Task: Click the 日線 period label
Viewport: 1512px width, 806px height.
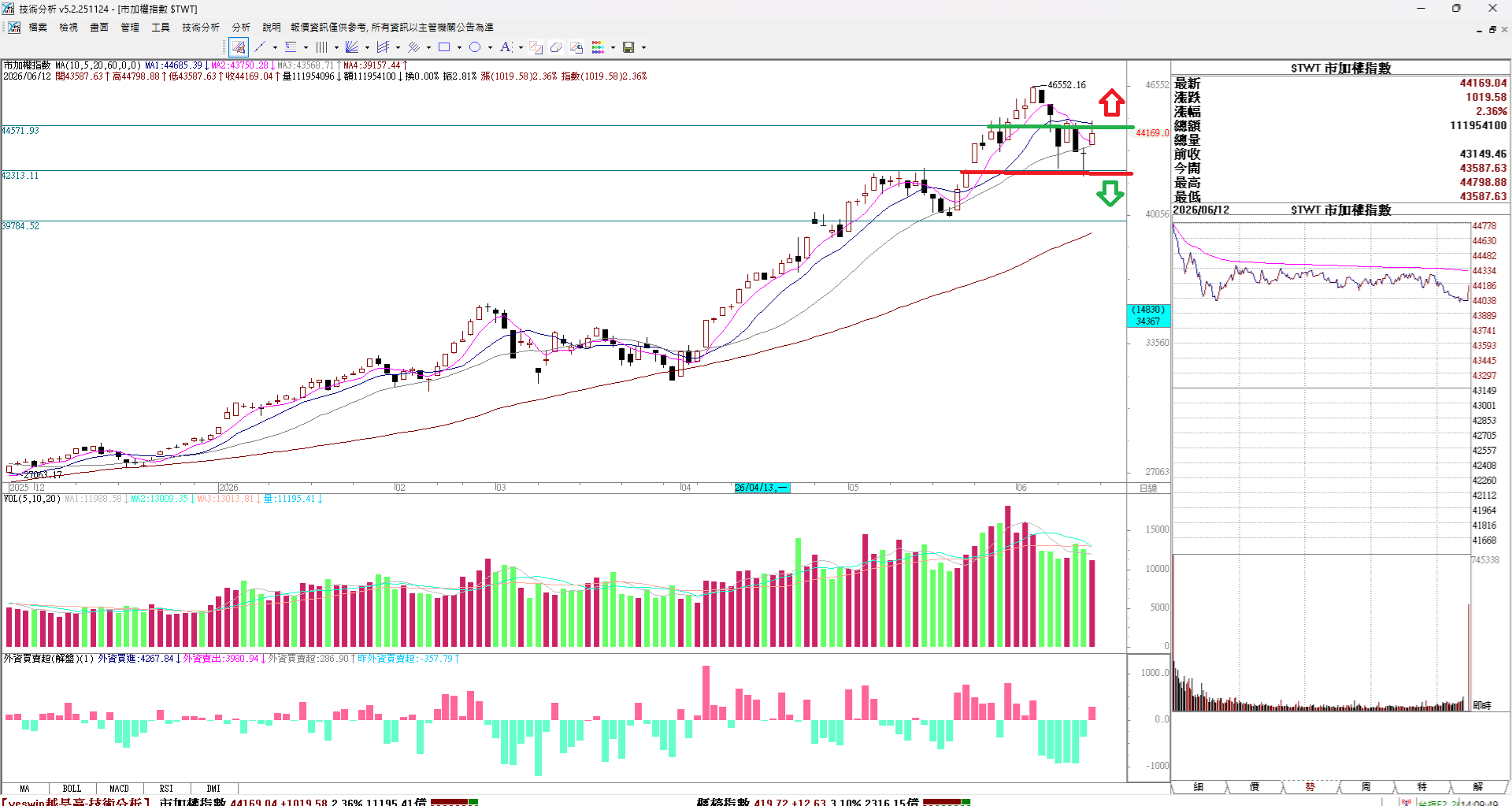Action: point(1148,488)
